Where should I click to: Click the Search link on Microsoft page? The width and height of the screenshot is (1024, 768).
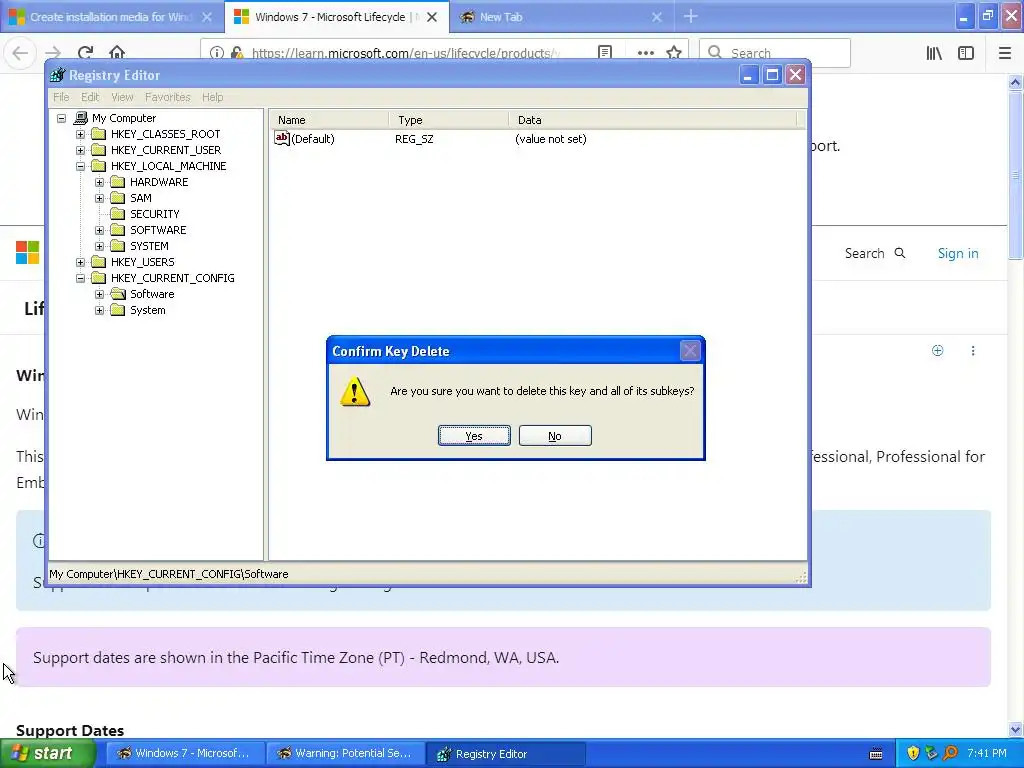tap(874, 253)
